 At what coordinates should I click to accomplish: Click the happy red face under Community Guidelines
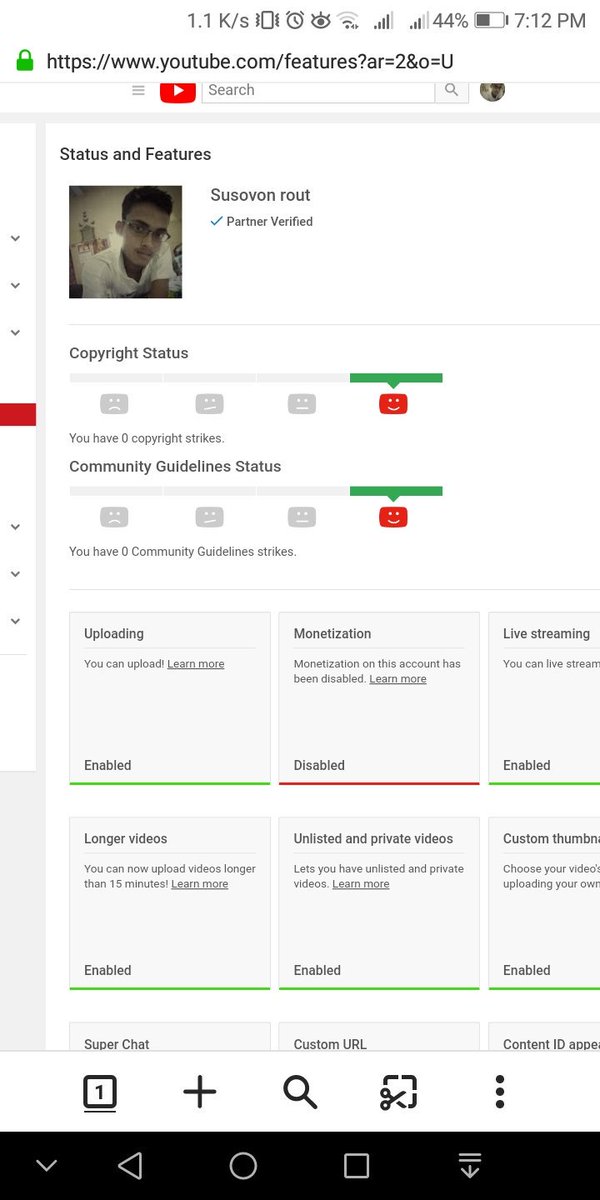[x=393, y=517]
